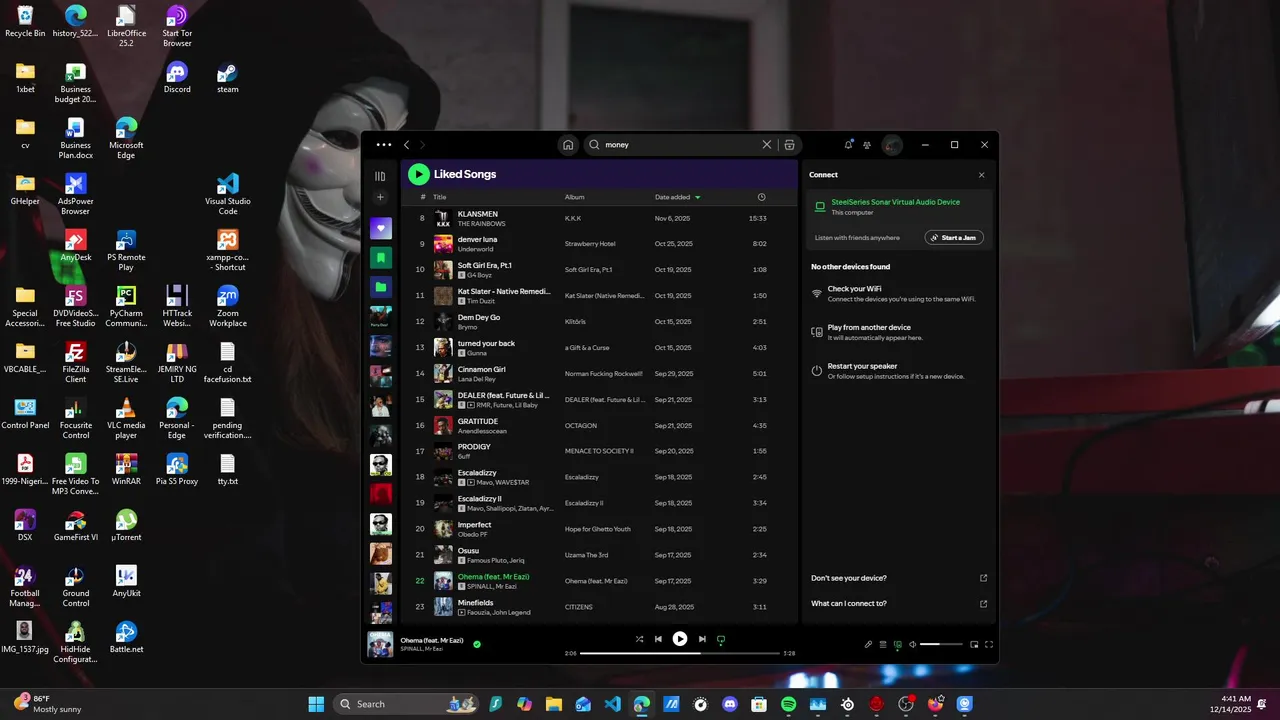Close the Connect panel
The image size is (1280, 720).
981,175
